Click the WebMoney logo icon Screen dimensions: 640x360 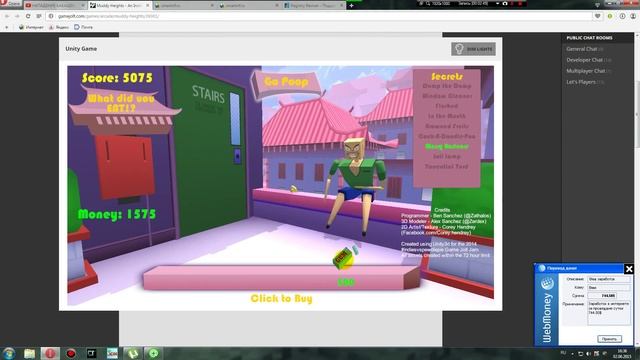pos(547,283)
